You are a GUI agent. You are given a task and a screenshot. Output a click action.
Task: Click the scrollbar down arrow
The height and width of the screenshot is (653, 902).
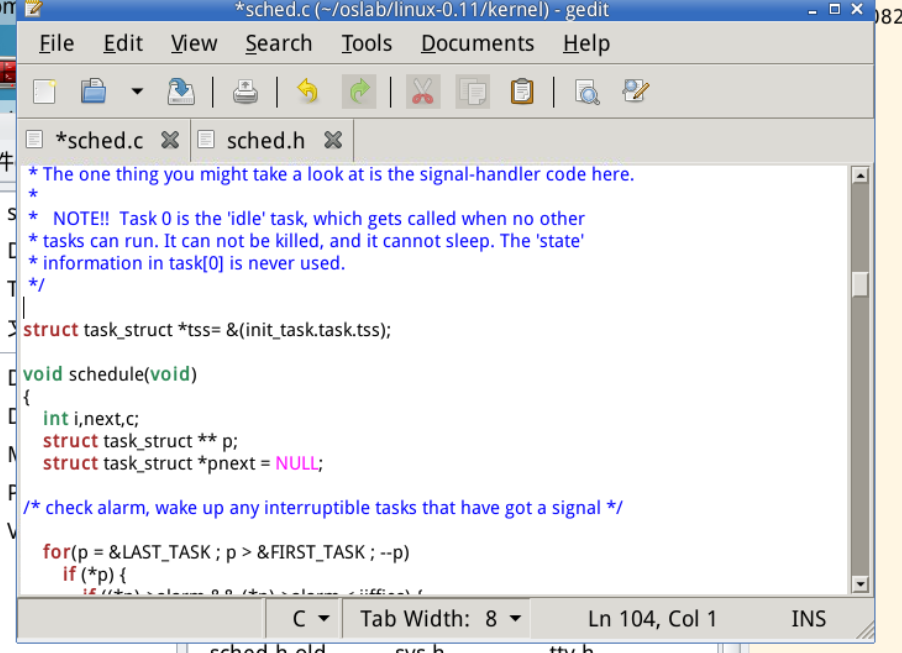pos(859,584)
